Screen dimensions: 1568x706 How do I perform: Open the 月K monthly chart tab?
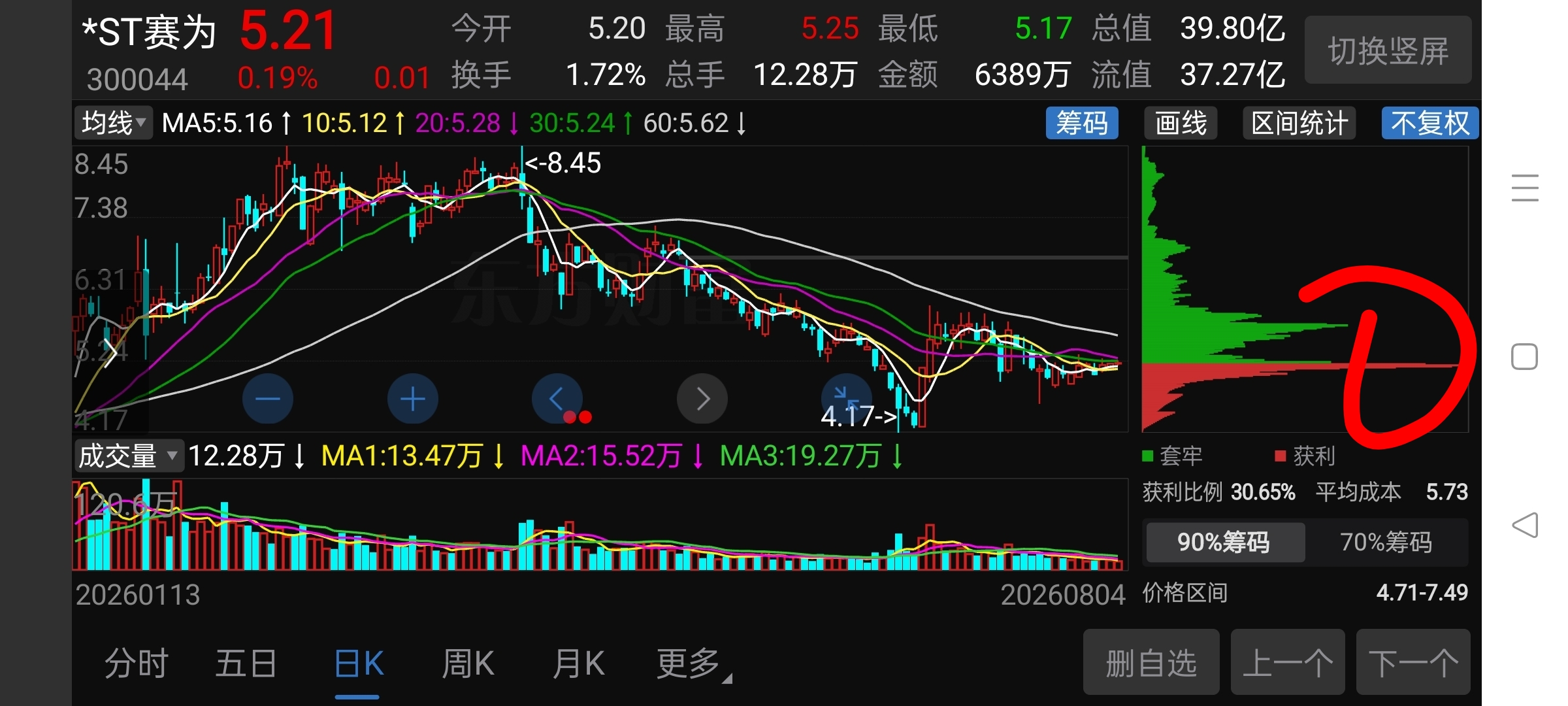(578, 664)
